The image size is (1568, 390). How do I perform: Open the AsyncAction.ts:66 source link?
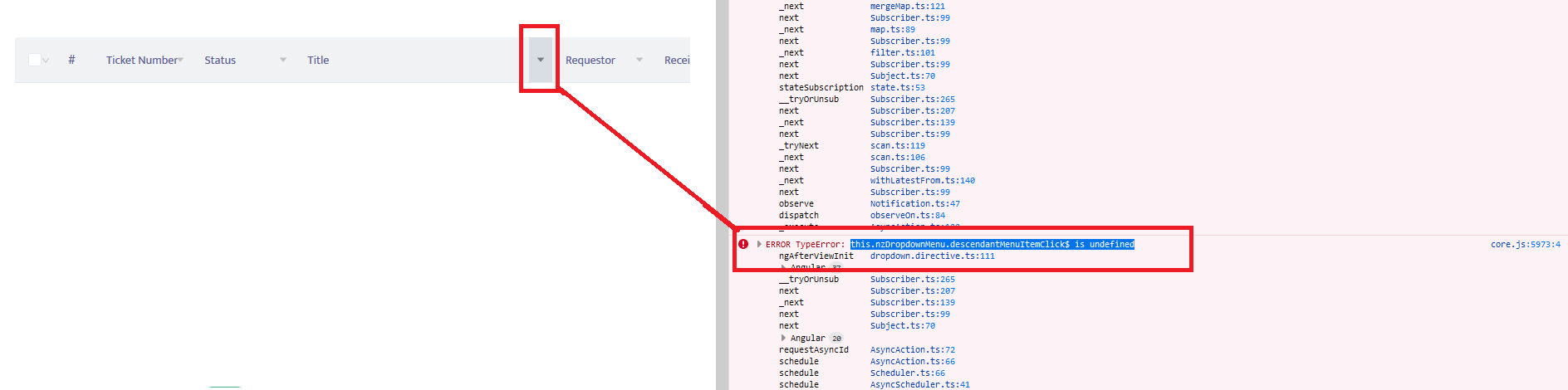coord(912,361)
